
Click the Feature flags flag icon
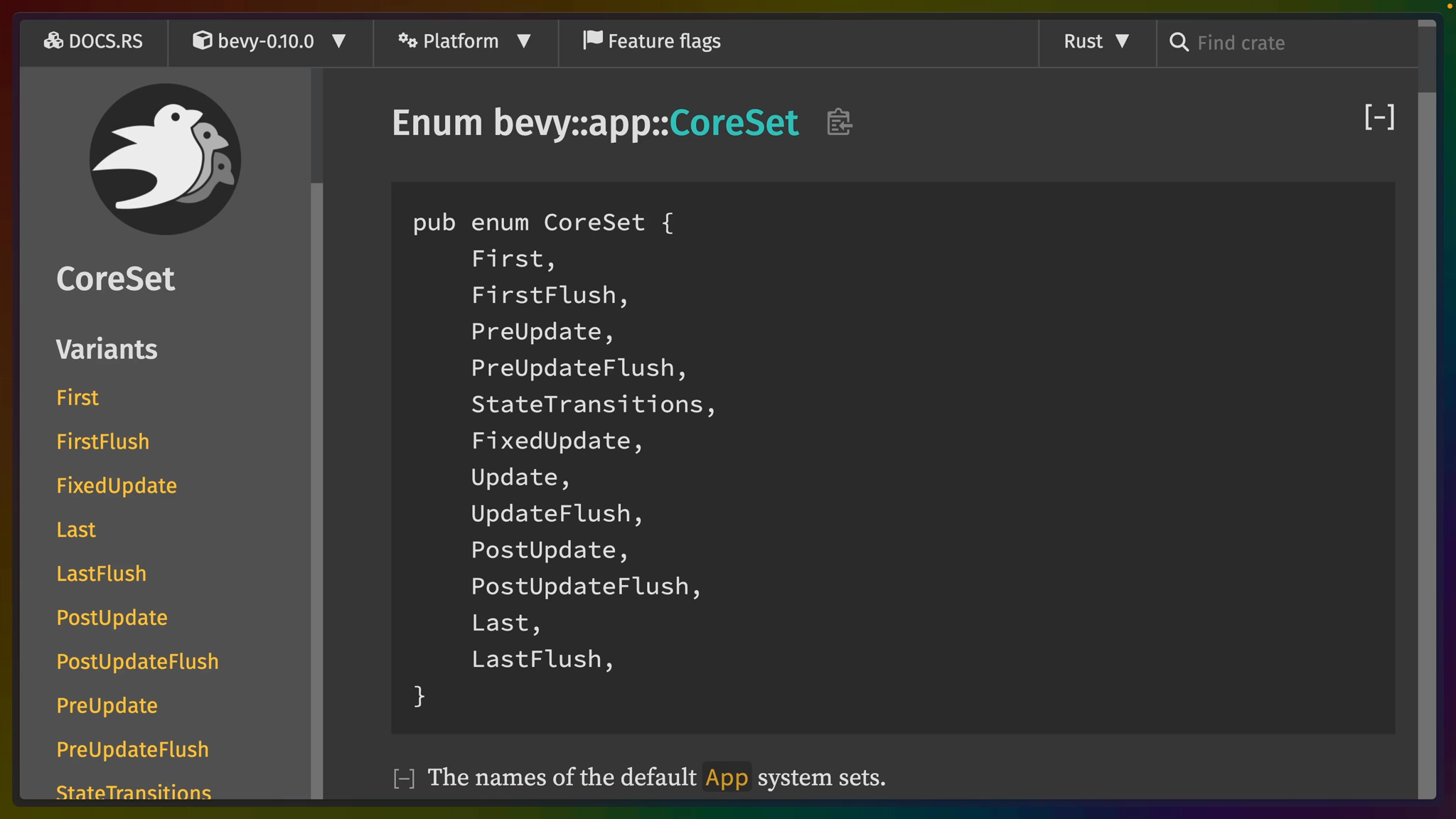tap(592, 40)
